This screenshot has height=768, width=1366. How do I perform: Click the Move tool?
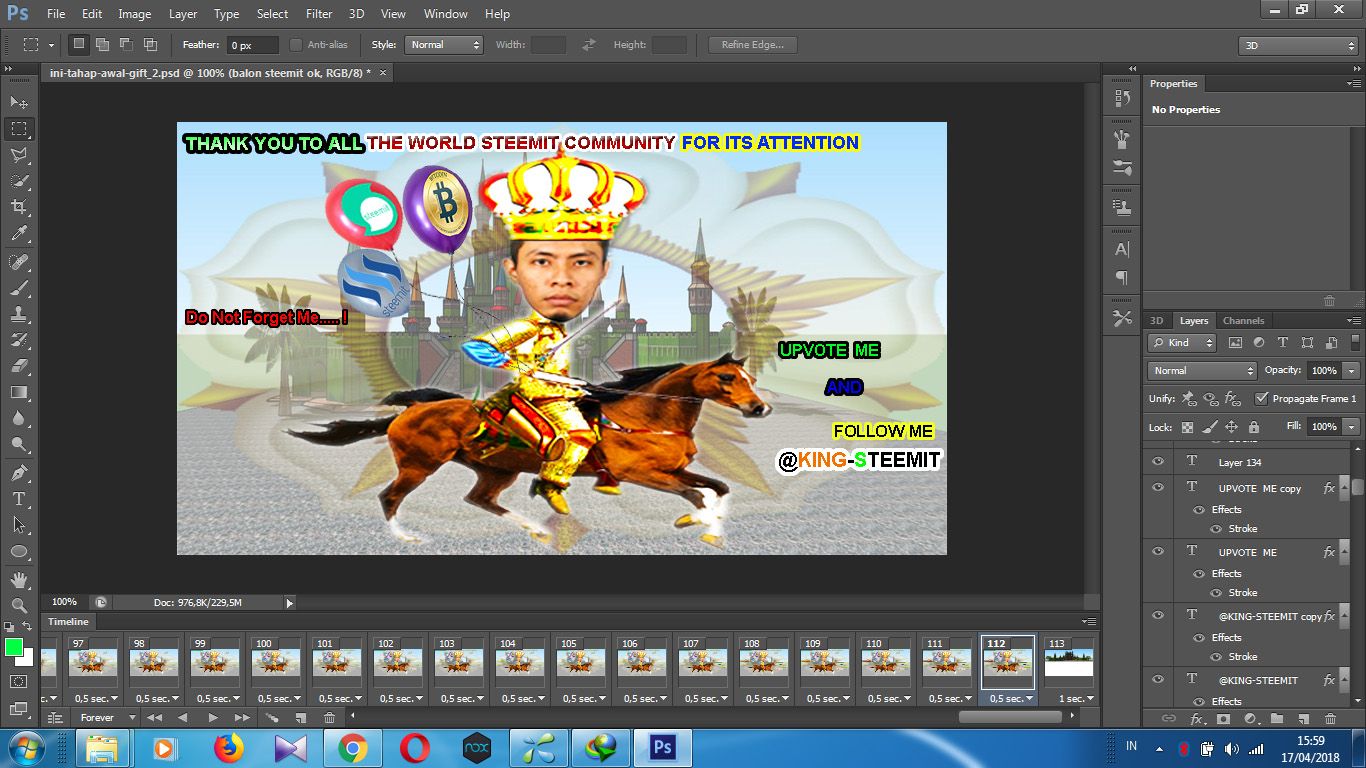tap(19, 102)
